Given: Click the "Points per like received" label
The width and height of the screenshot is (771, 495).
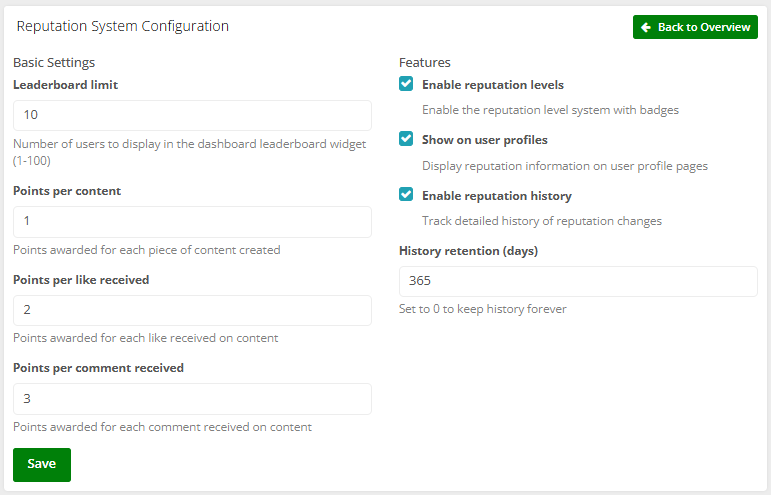Looking at the screenshot, I should coord(81,280).
